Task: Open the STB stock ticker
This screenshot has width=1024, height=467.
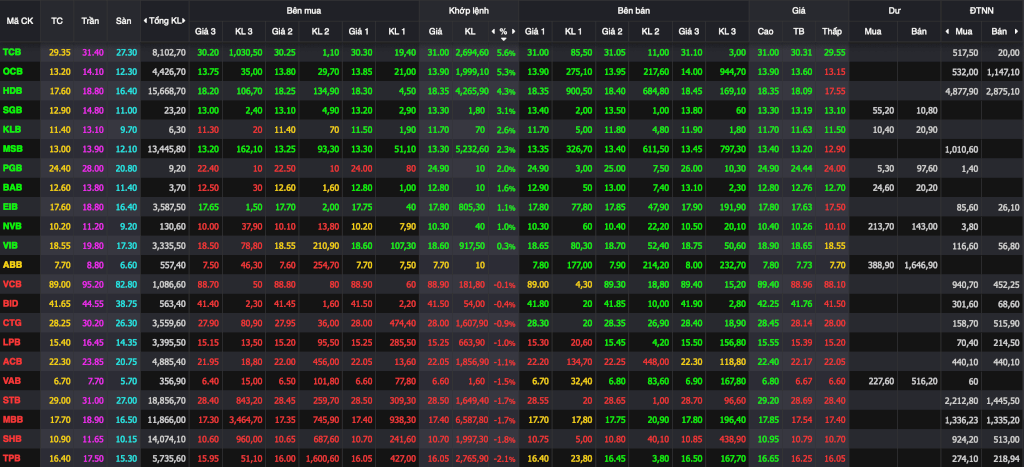Action: (x=11, y=400)
